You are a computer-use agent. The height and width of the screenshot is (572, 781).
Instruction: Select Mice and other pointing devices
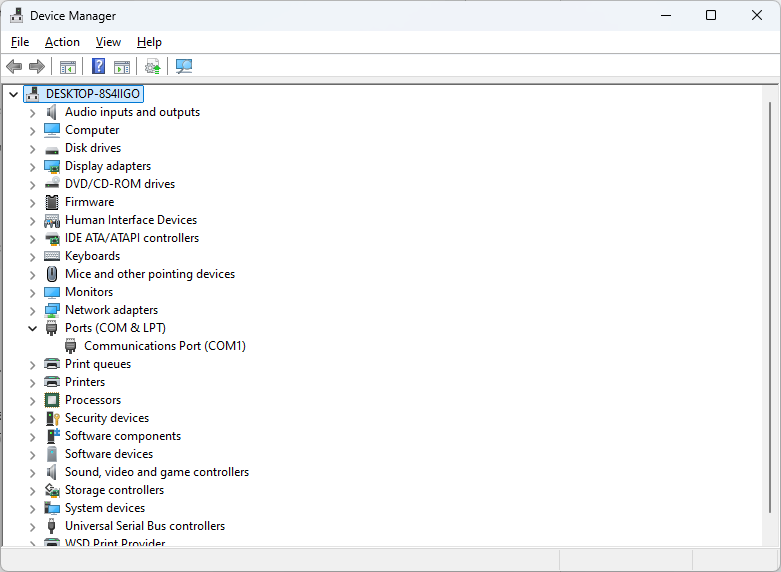(x=150, y=274)
